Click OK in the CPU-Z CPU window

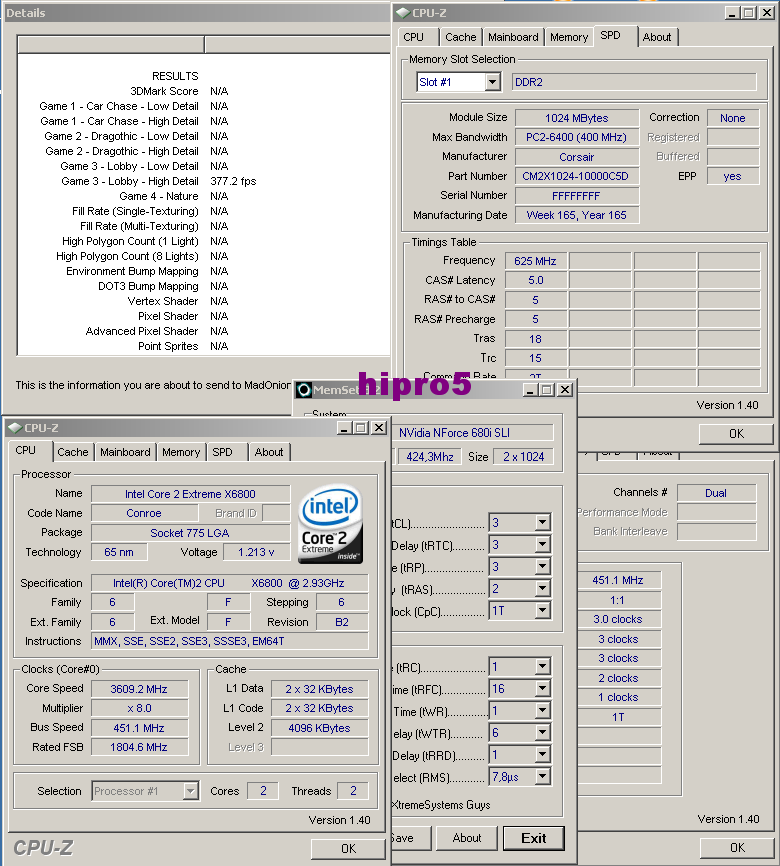coord(349,848)
